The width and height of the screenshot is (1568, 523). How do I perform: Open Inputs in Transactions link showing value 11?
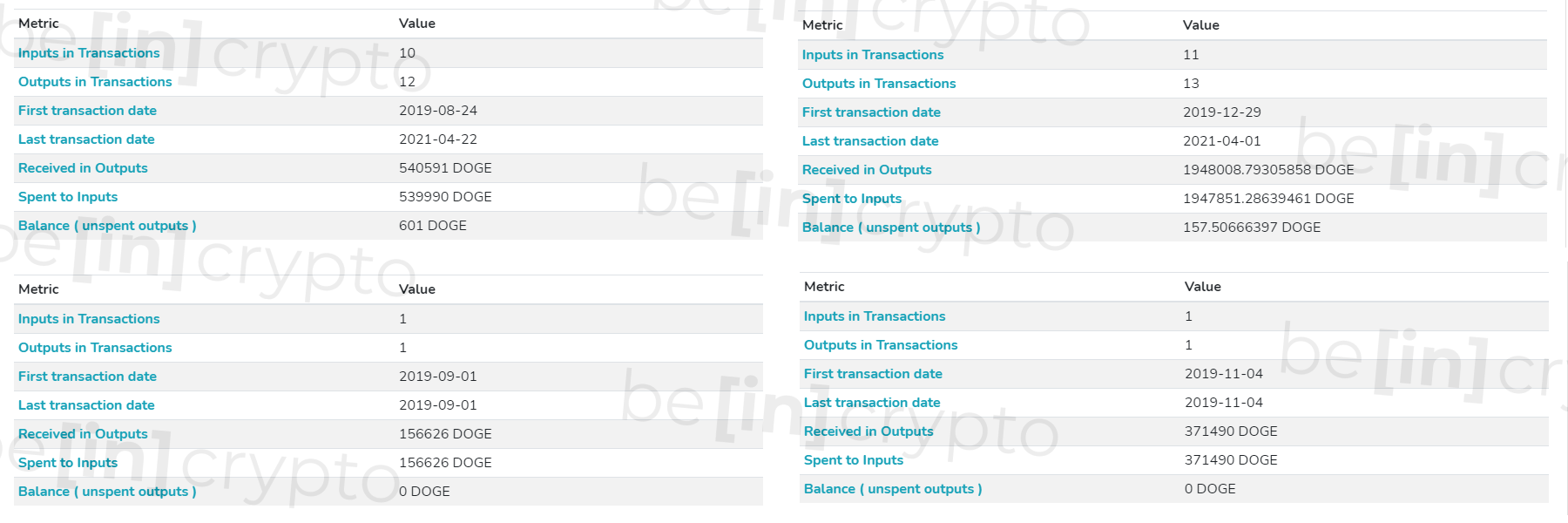tap(873, 55)
